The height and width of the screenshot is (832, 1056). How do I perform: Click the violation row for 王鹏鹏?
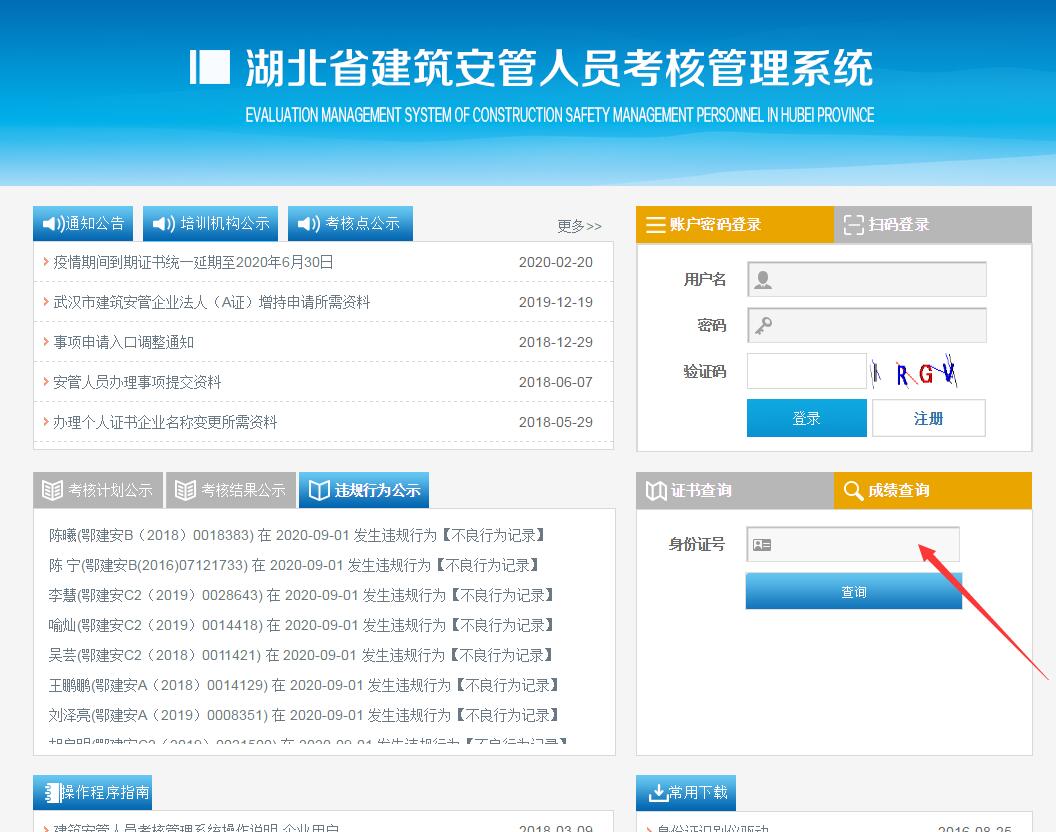pos(304,685)
